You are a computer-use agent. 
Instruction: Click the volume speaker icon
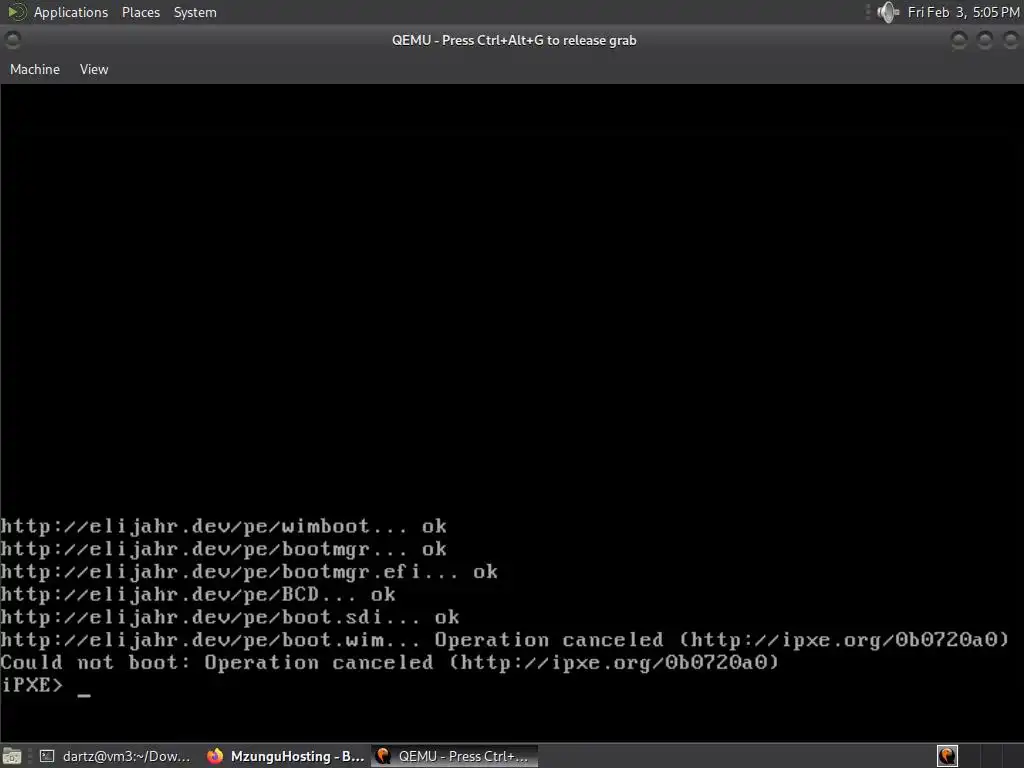888,12
